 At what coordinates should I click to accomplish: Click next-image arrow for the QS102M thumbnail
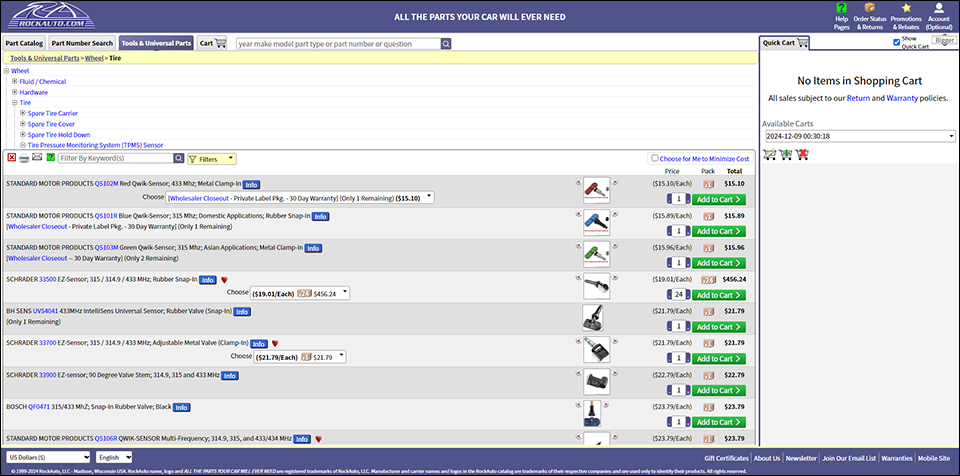click(x=615, y=181)
